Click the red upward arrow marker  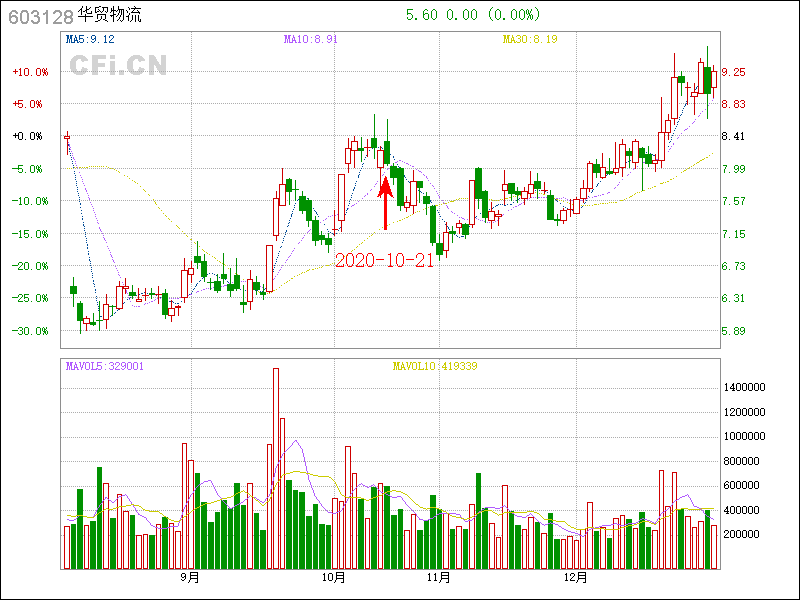[385, 203]
